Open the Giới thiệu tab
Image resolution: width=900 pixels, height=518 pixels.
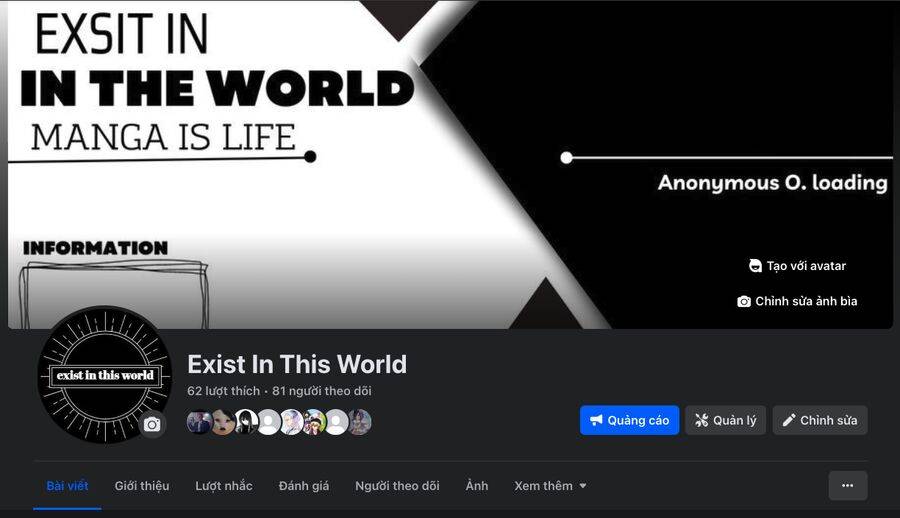(142, 486)
